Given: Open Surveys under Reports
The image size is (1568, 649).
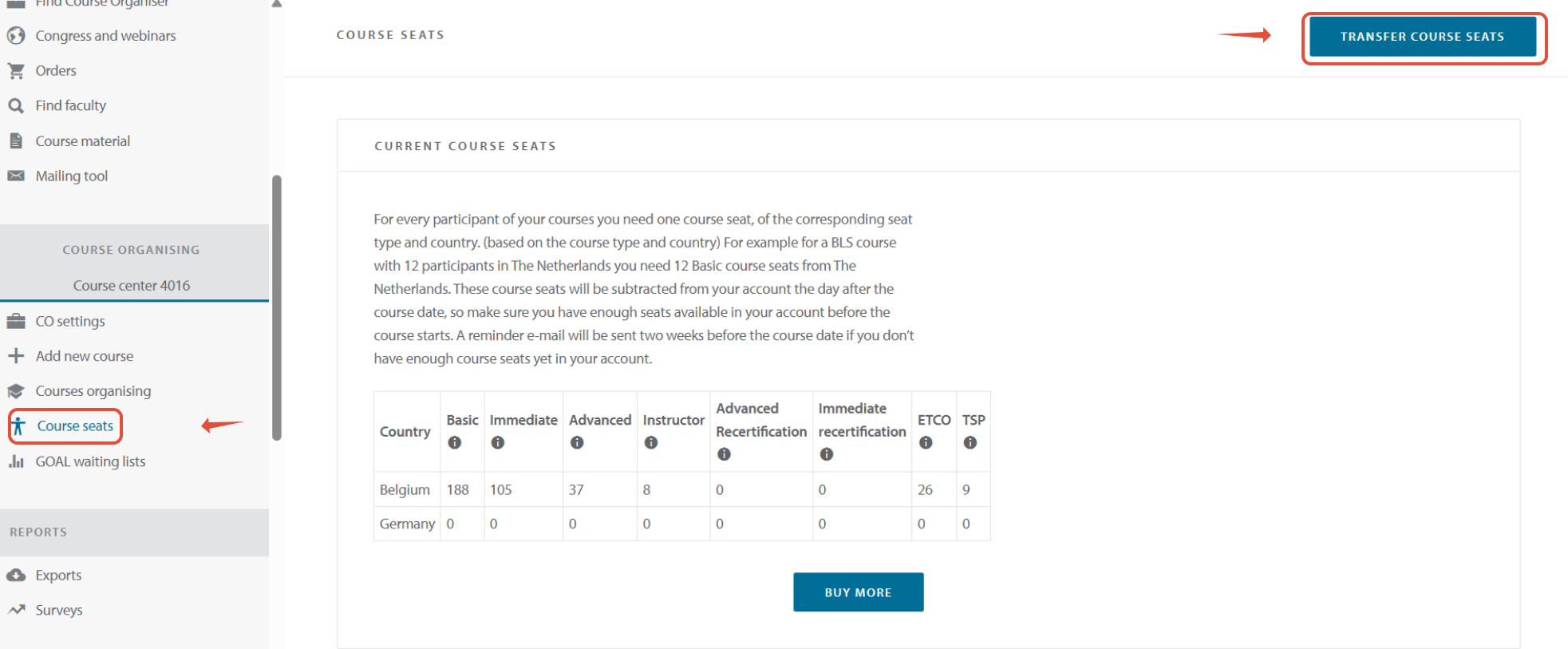Looking at the screenshot, I should point(59,610).
